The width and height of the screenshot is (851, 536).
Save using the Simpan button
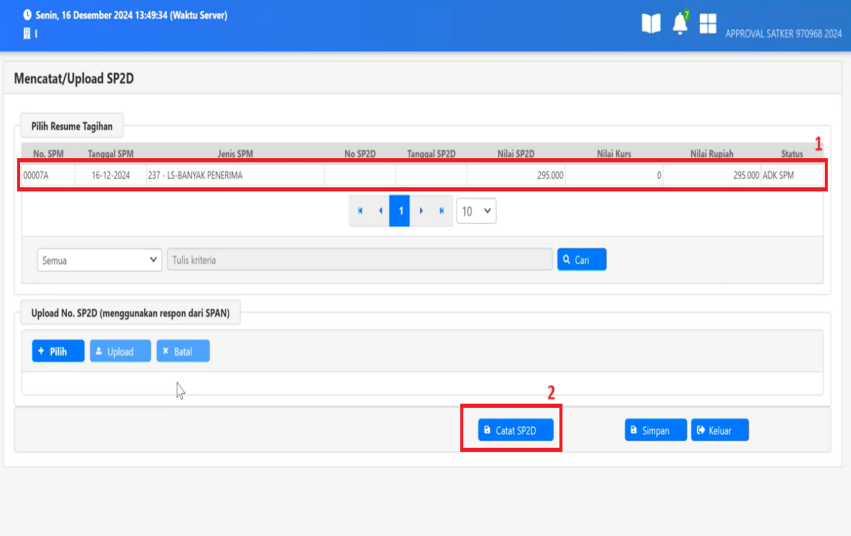[x=655, y=430]
